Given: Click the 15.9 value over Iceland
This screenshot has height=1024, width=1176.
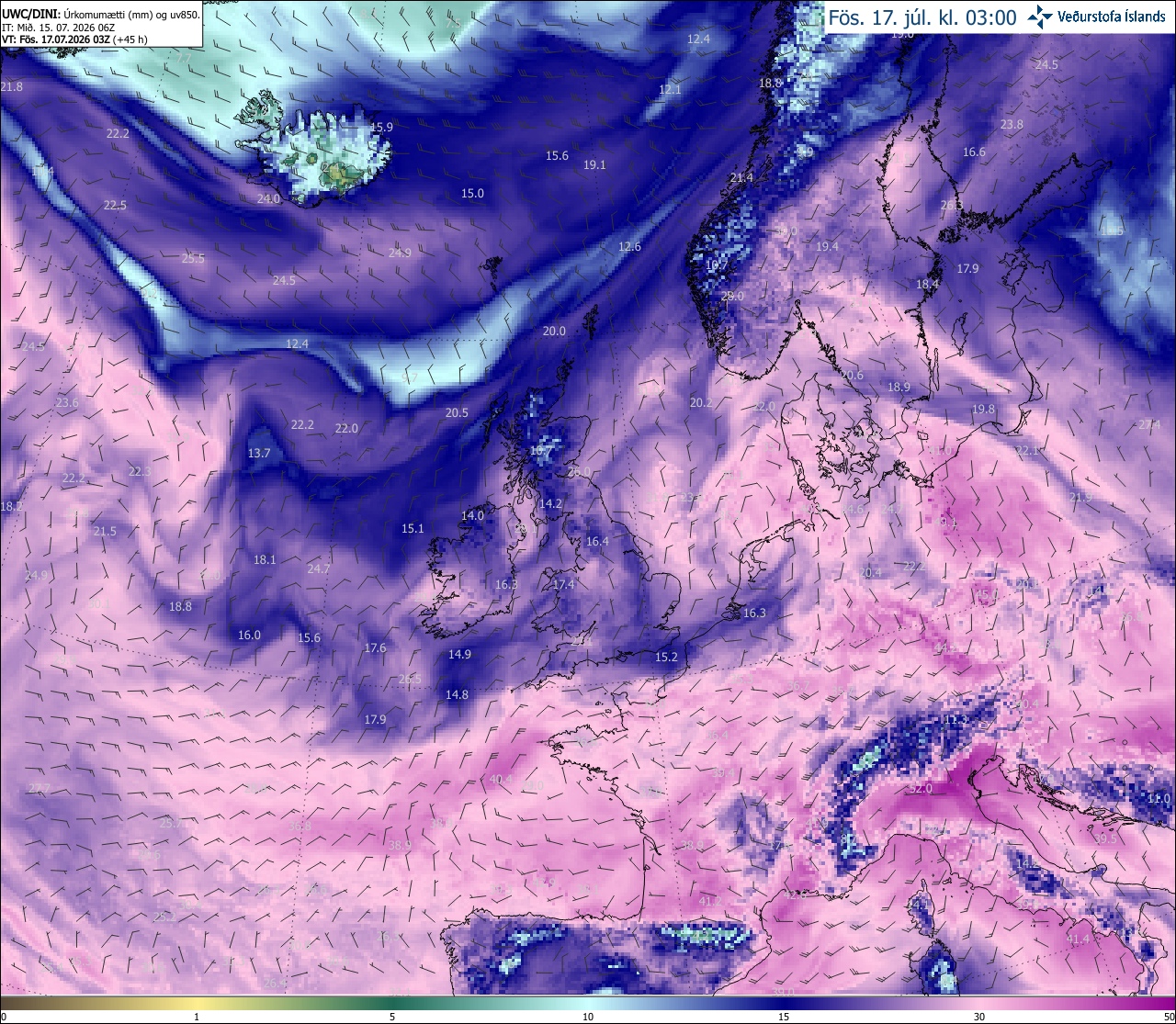Looking at the screenshot, I should (x=381, y=127).
